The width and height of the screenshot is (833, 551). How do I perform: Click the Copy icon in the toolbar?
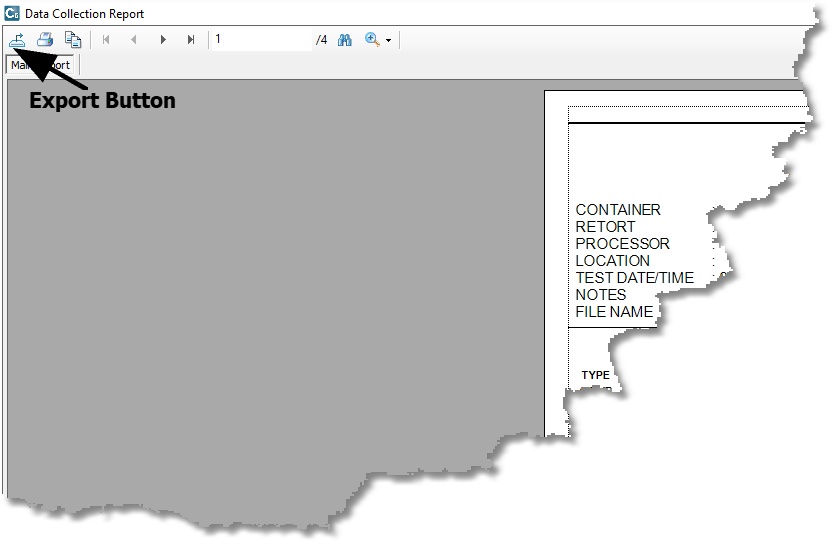pyautogui.click(x=73, y=40)
